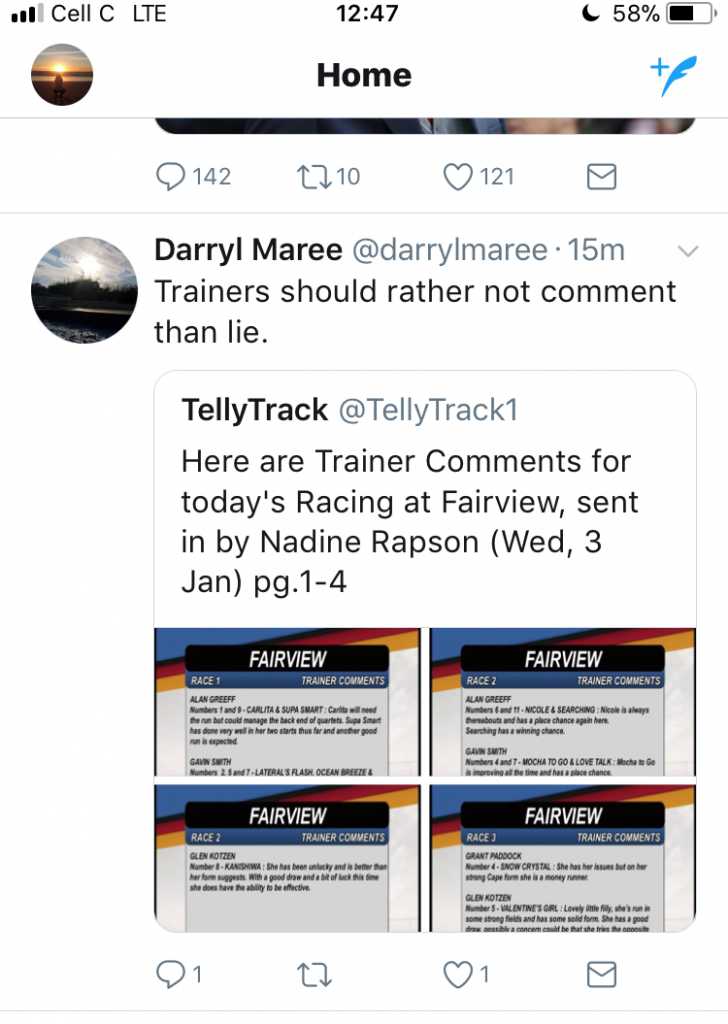Tap the compose new tweet feather icon
The image size is (728, 1024).
tap(673, 75)
